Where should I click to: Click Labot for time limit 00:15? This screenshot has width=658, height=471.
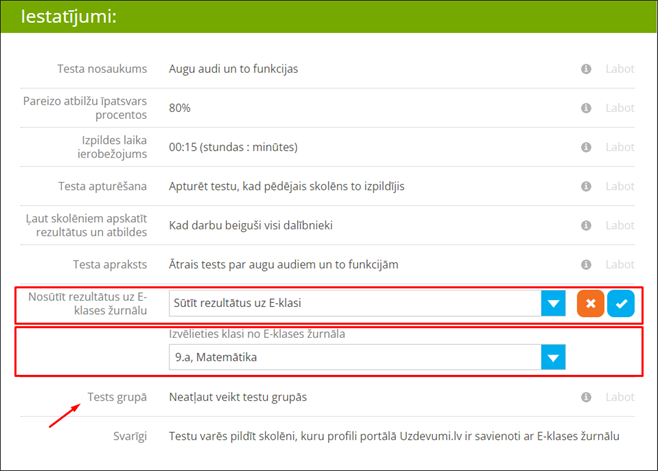coord(619,147)
